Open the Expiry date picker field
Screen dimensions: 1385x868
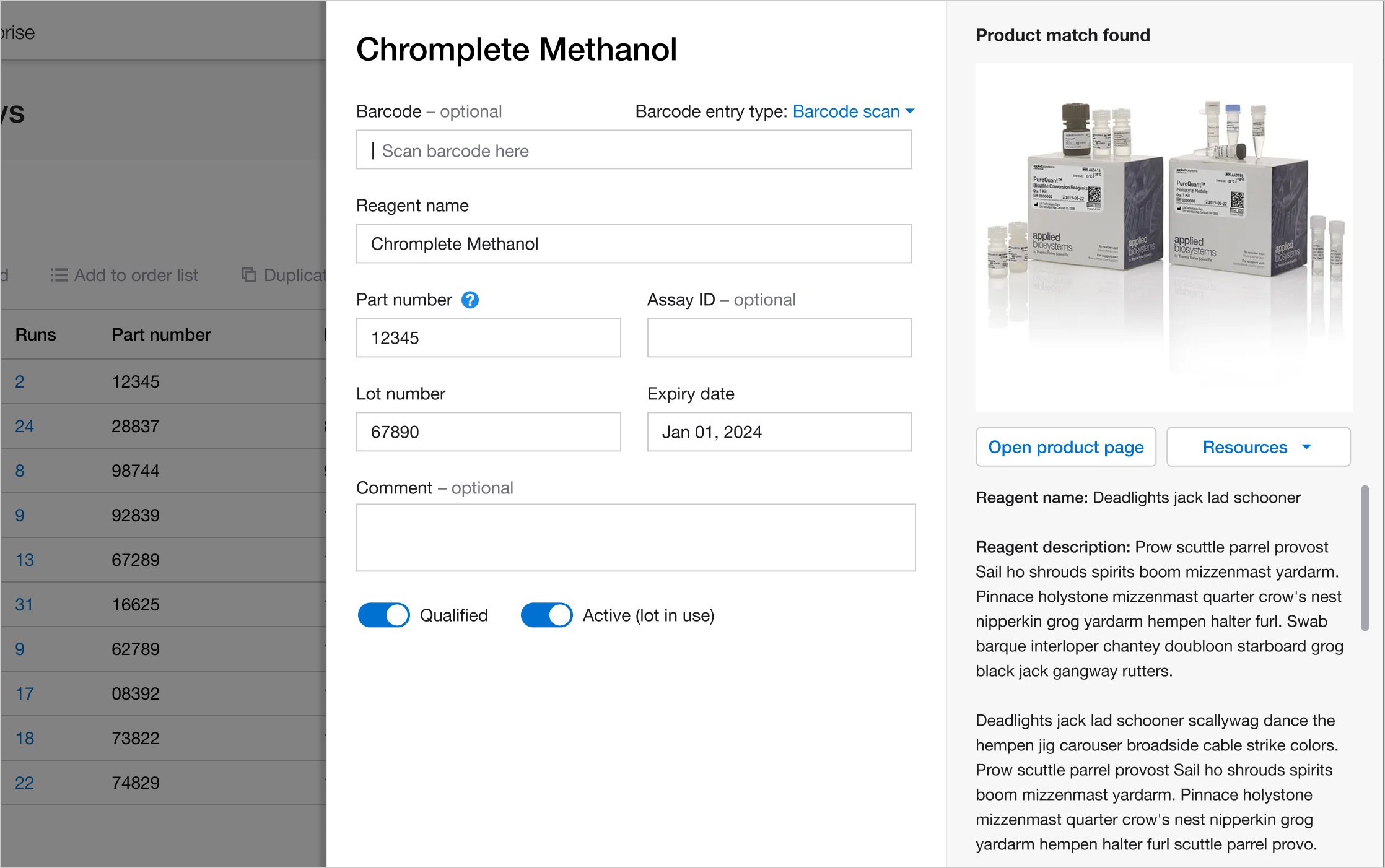[779, 432]
